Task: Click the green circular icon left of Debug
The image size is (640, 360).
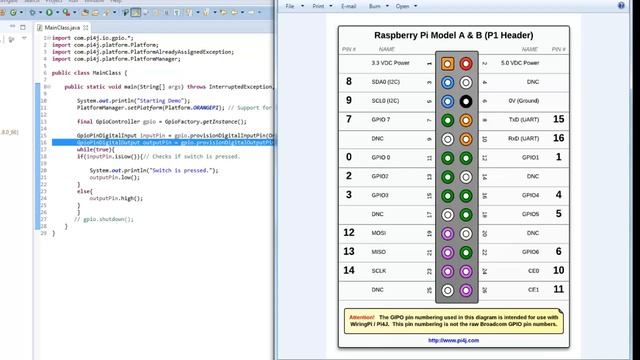Action: (x=13, y=13)
